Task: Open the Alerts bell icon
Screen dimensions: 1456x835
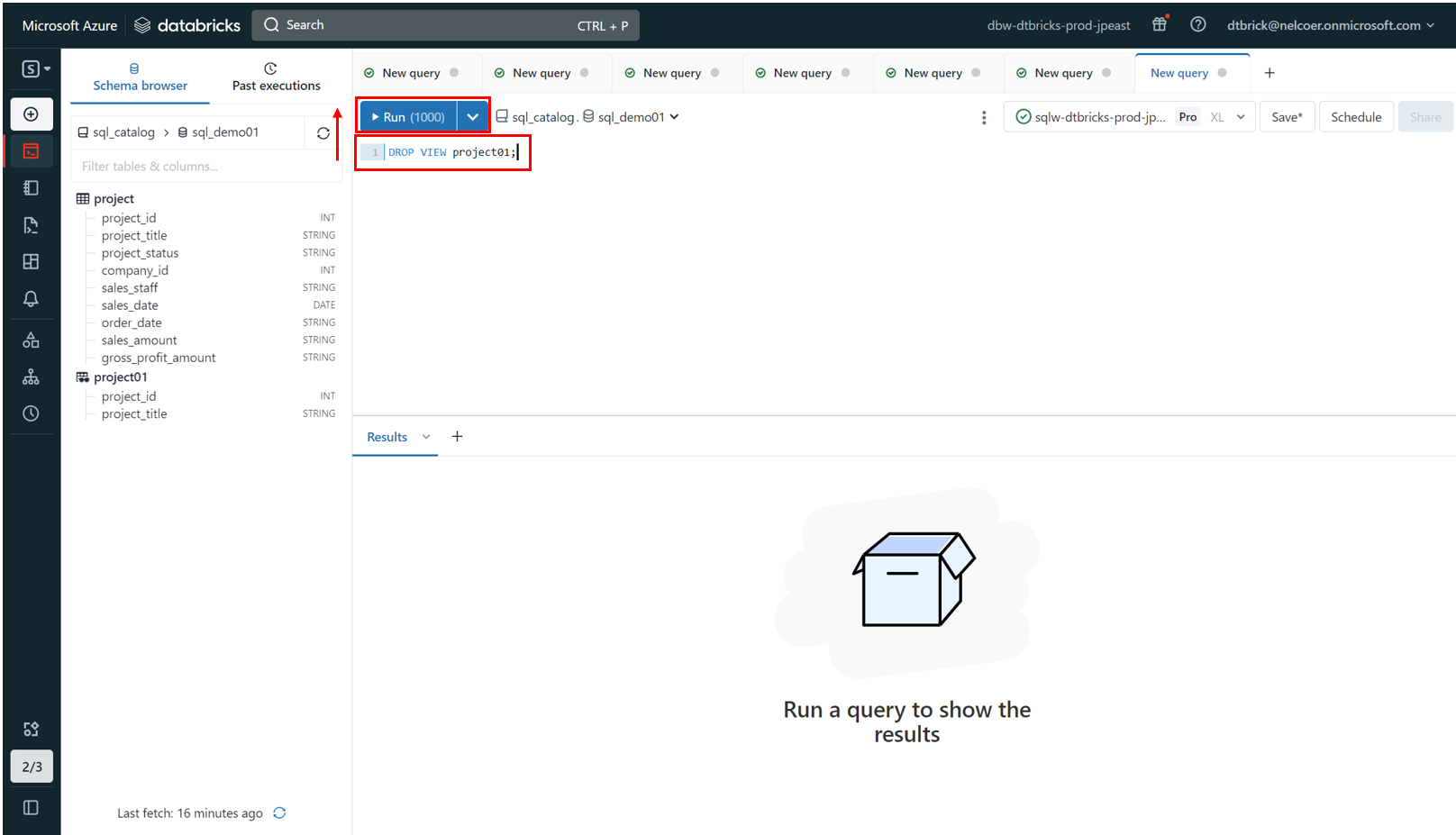Action: (x=31, y=299)
